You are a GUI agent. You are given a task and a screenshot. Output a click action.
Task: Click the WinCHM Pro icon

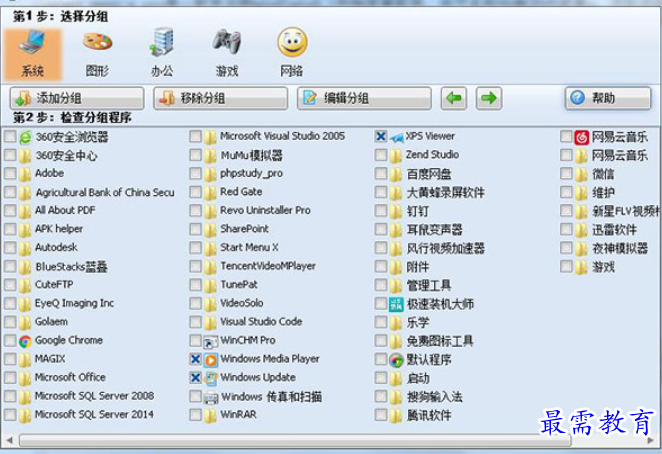211,341
